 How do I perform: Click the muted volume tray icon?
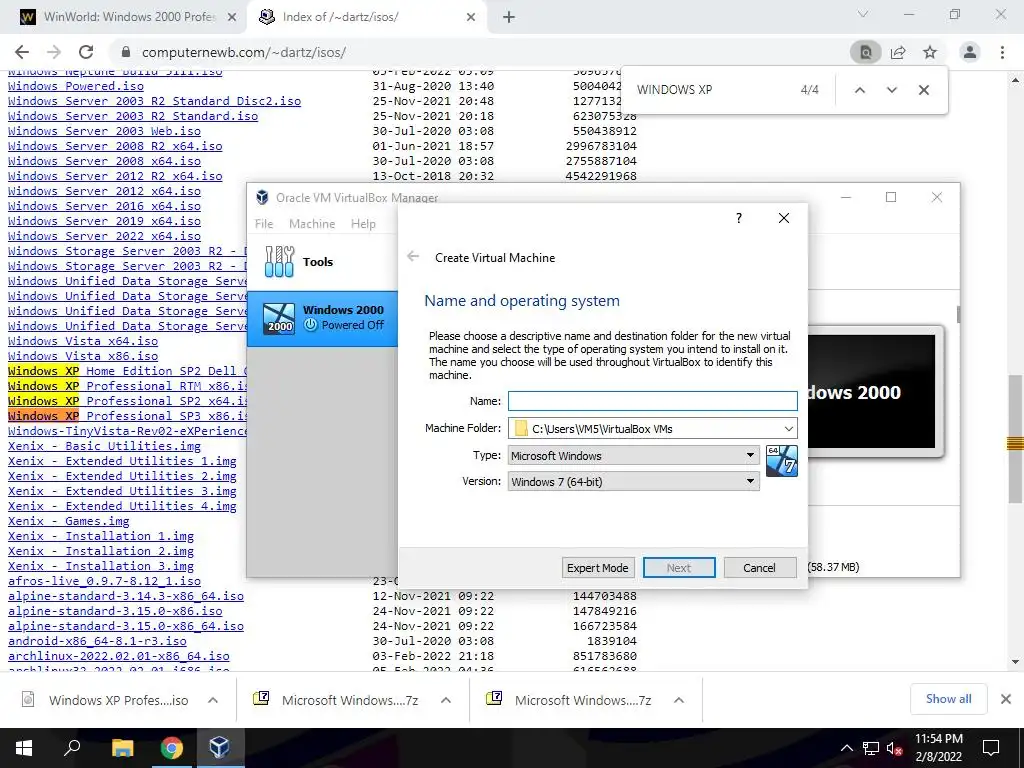[x=894, y=748]
